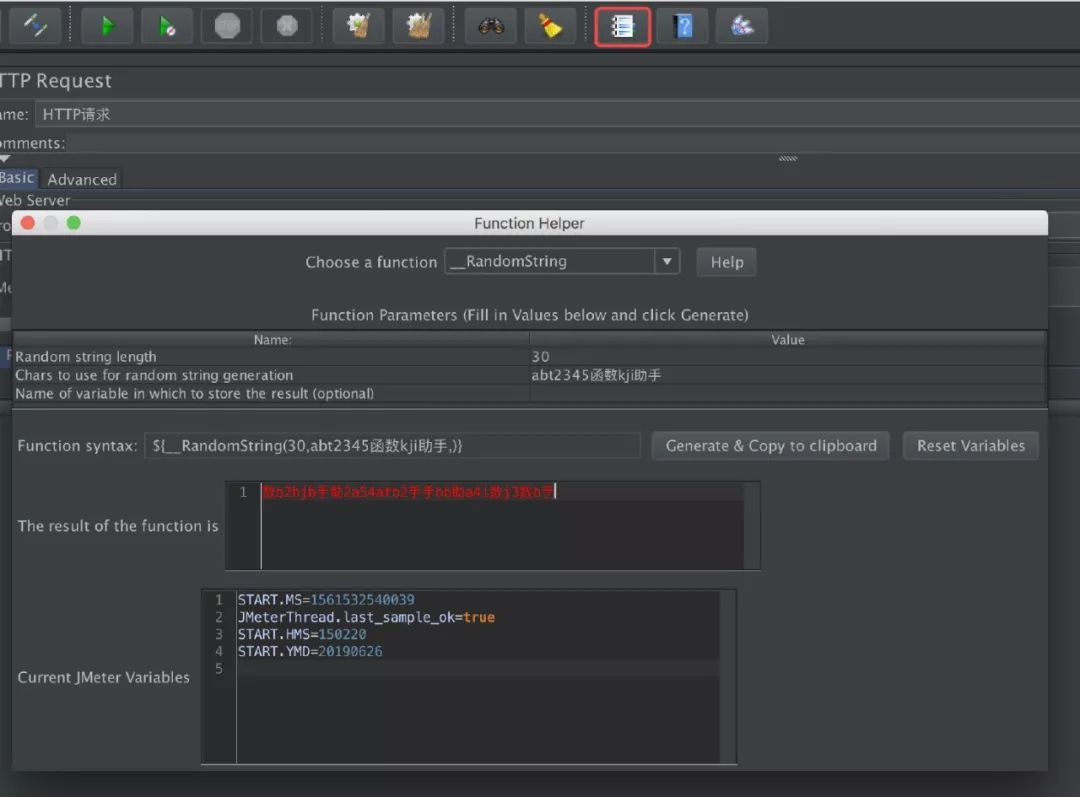Open Function Helper from highlighted toolbar icon
1080x797 pixels.
tap(623, 27)
